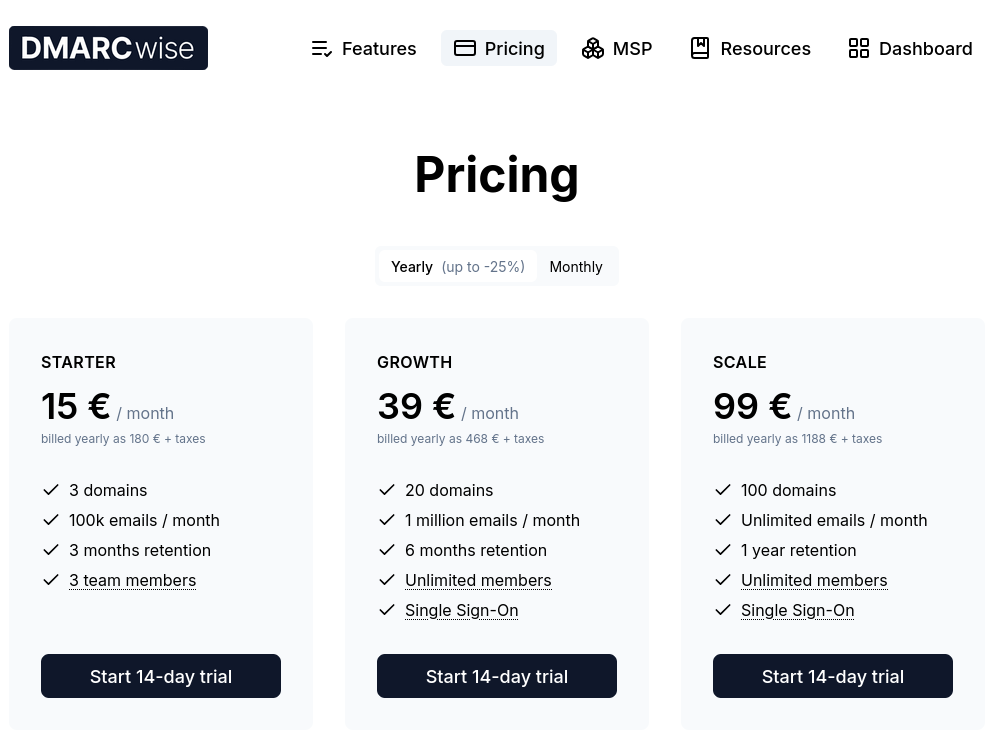Click '3 team members' dotted link
1007x736 pixels.
coord(132,581)
